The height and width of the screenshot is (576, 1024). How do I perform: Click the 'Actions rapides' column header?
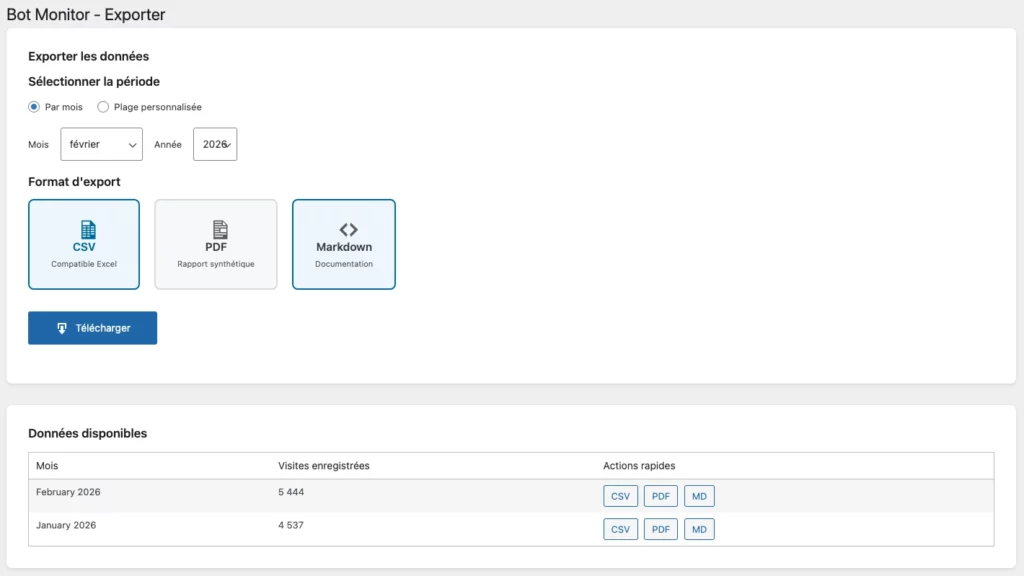[x=639, y=466]
